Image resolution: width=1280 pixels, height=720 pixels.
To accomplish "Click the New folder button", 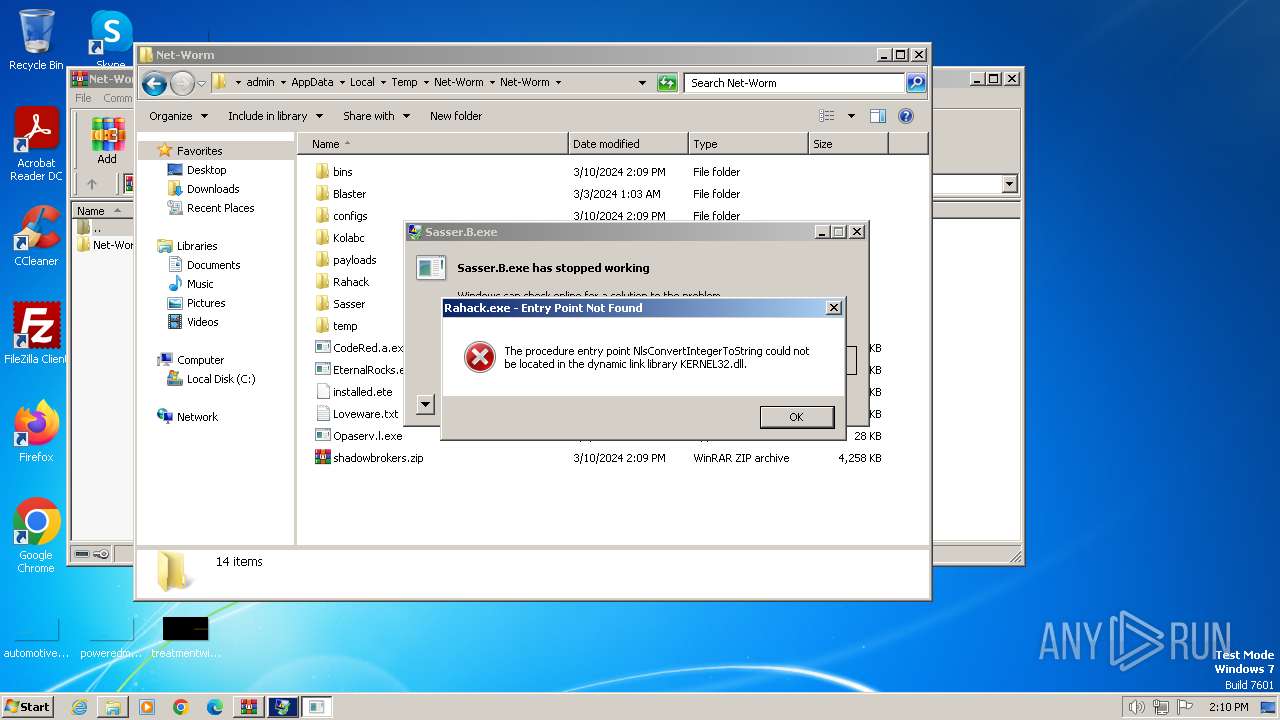I will 456,116.
